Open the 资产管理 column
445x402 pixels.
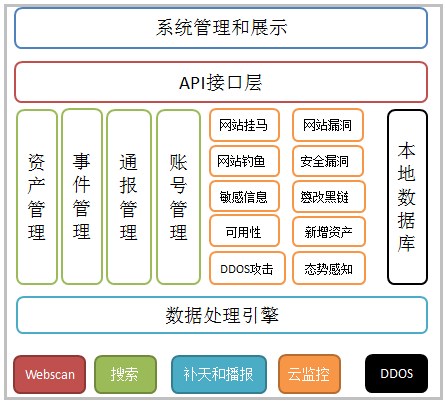click(x=37, y=197)
